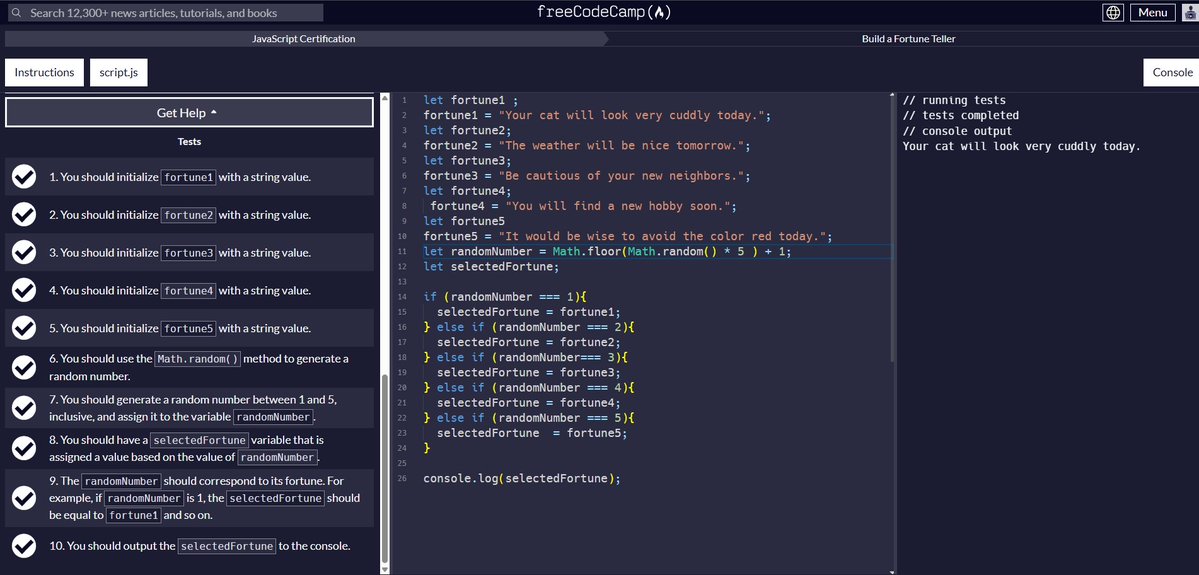Click line number 14 in gutter
1199x575 pixels.
pyautogui.click(x=403, y=297)
